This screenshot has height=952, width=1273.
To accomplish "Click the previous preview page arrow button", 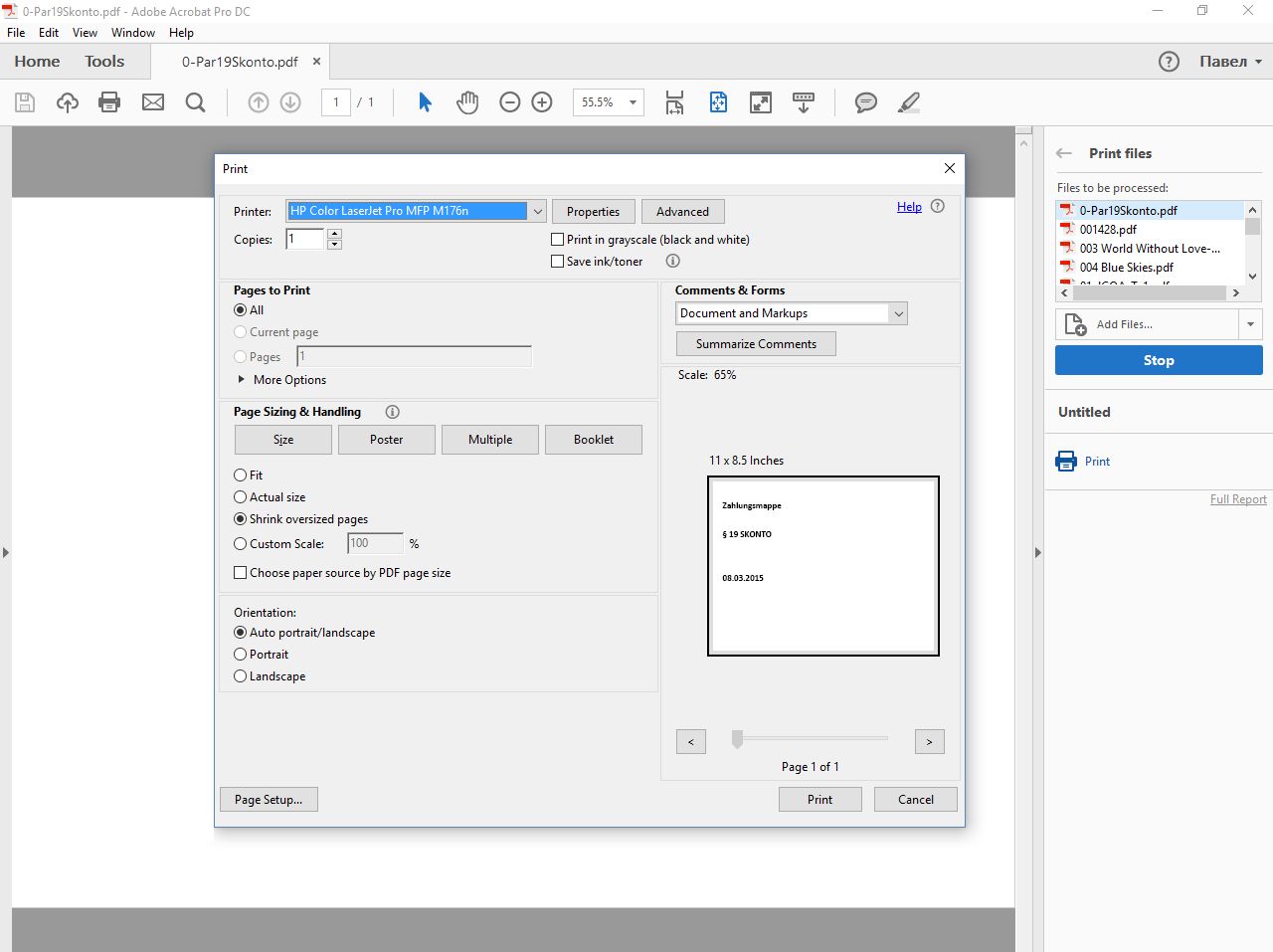I will point(691,742).
